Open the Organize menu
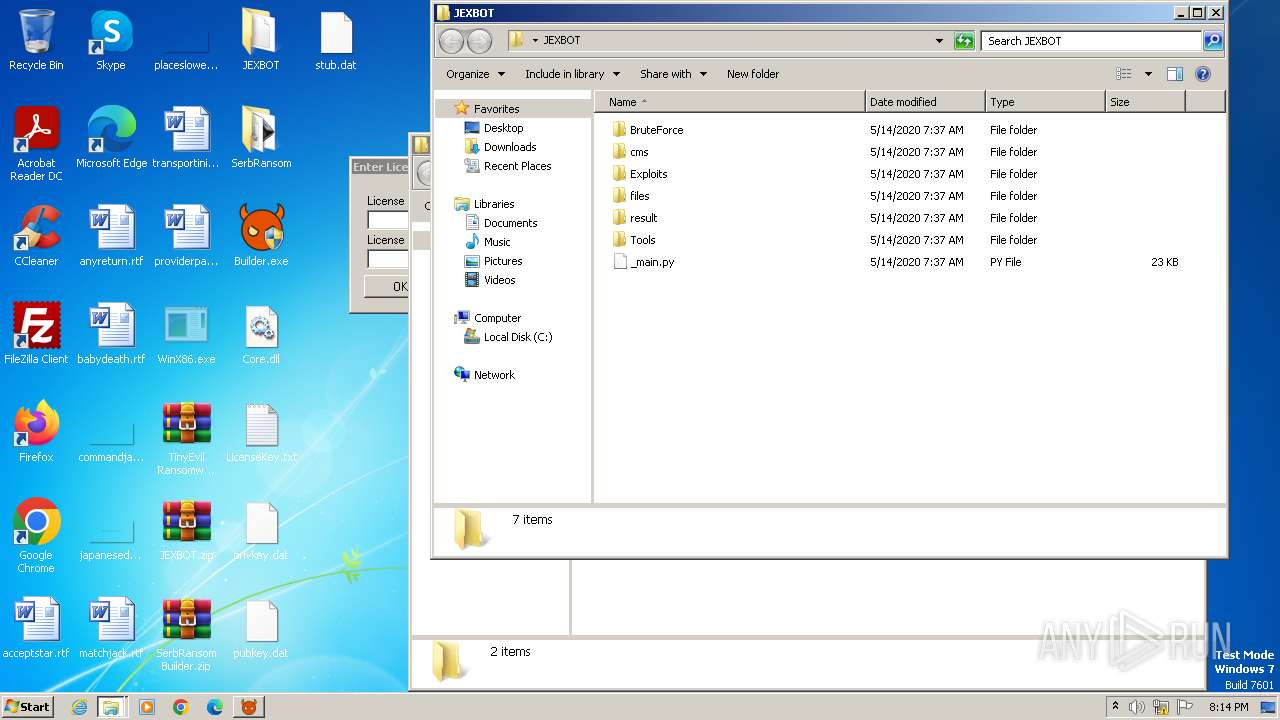 474,74
